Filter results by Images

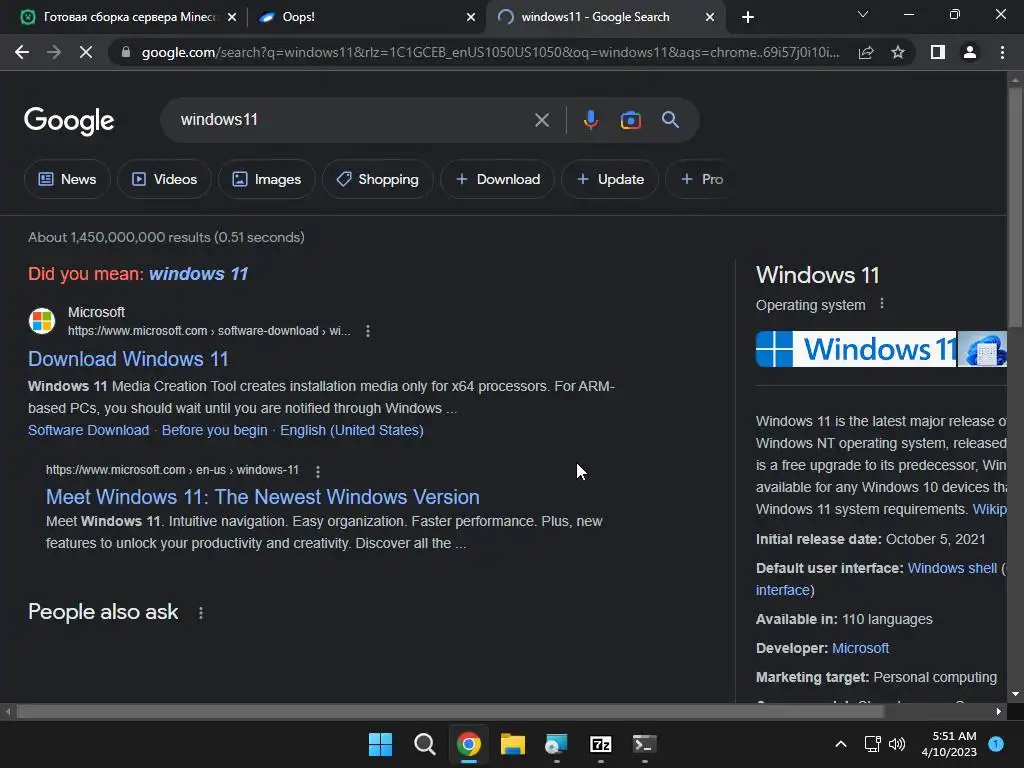point(266,179)
